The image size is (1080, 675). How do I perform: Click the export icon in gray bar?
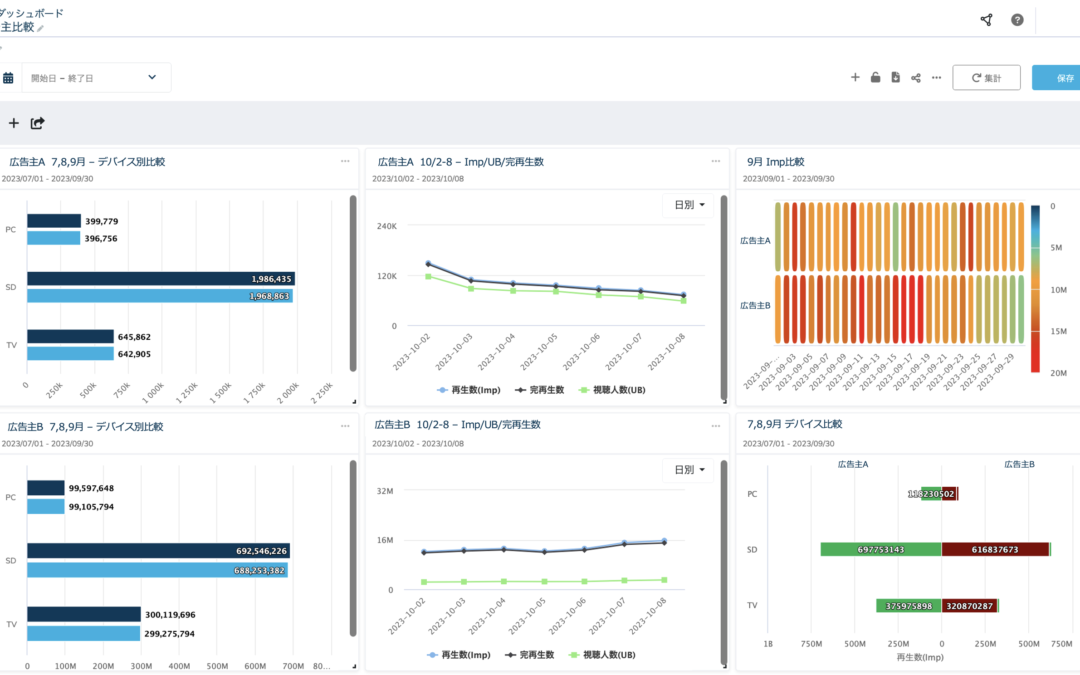click(37, 123)
